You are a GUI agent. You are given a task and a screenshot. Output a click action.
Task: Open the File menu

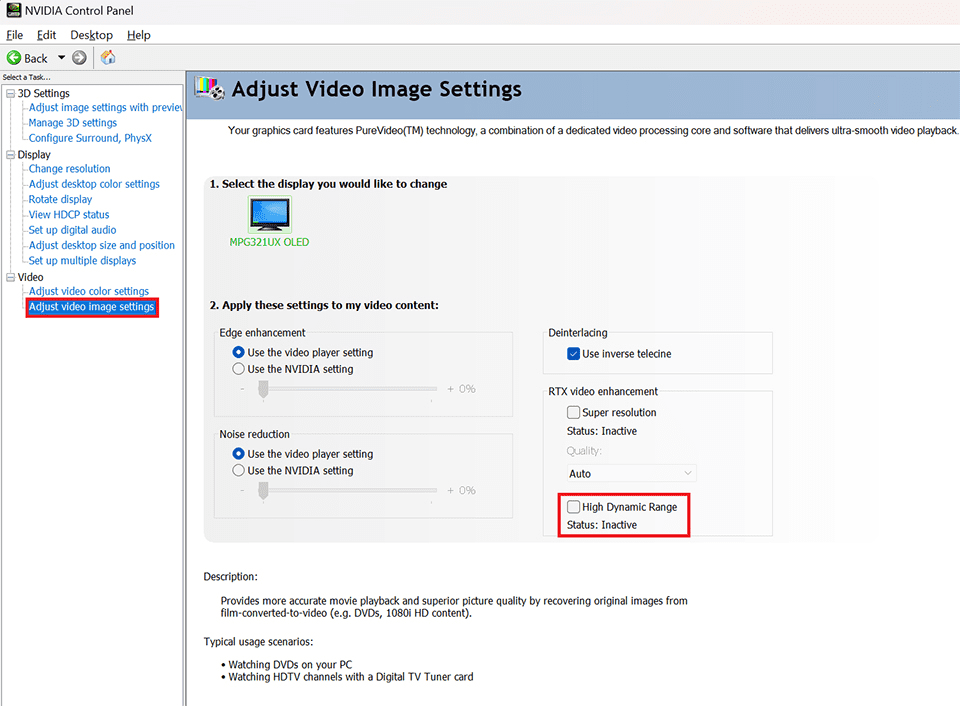[x=15, y=35]
